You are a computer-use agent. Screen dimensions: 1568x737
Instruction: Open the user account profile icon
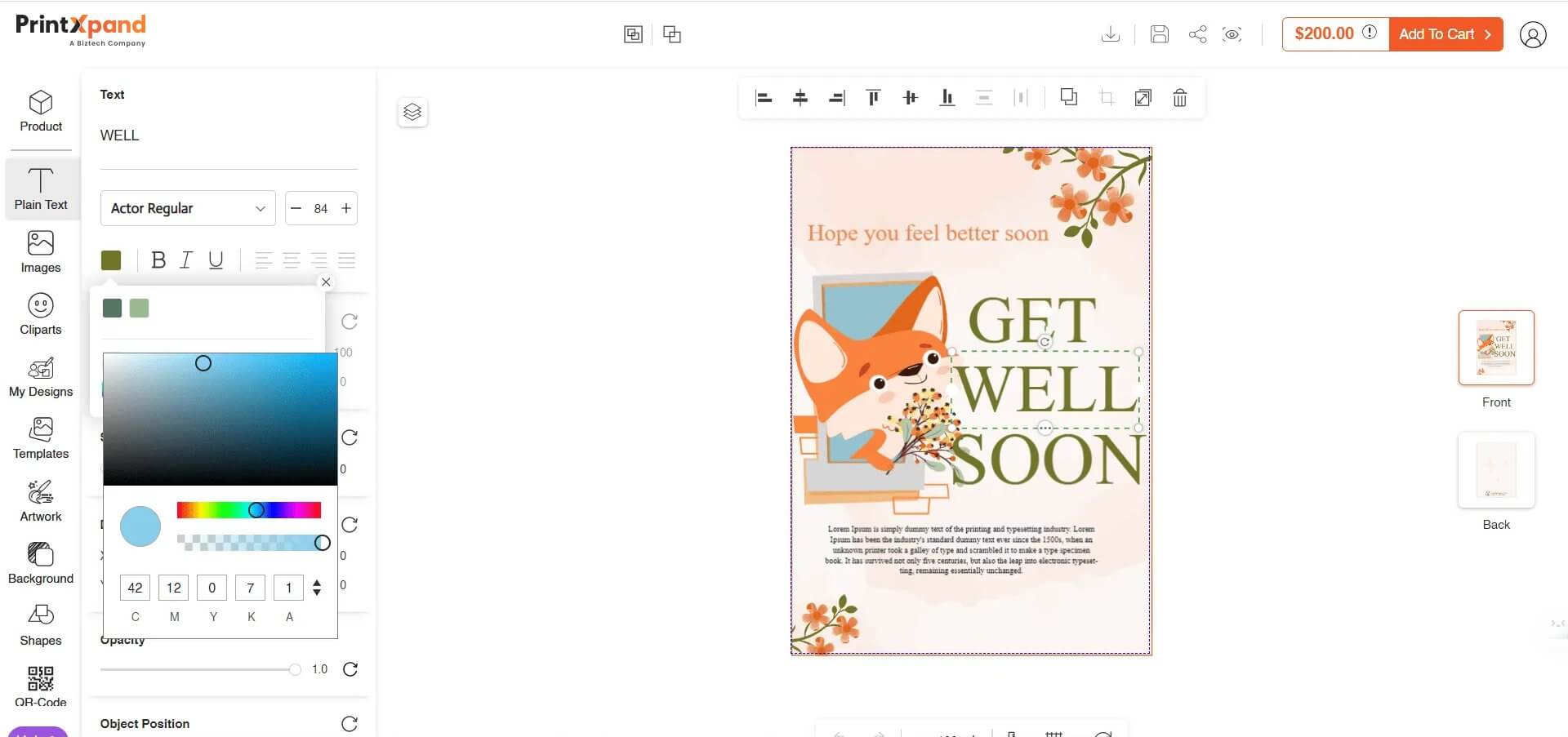click(1532, 34)
